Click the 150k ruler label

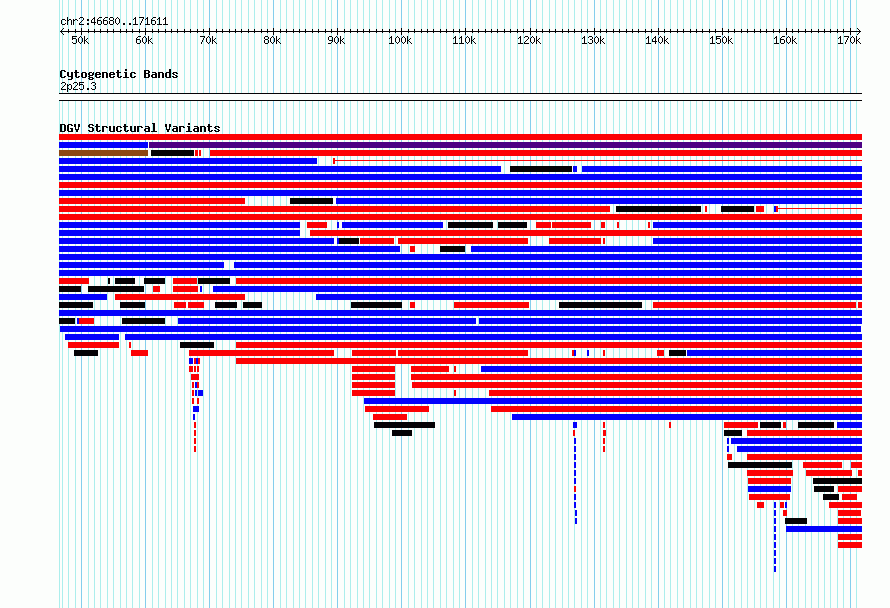(x=721, y=41)
